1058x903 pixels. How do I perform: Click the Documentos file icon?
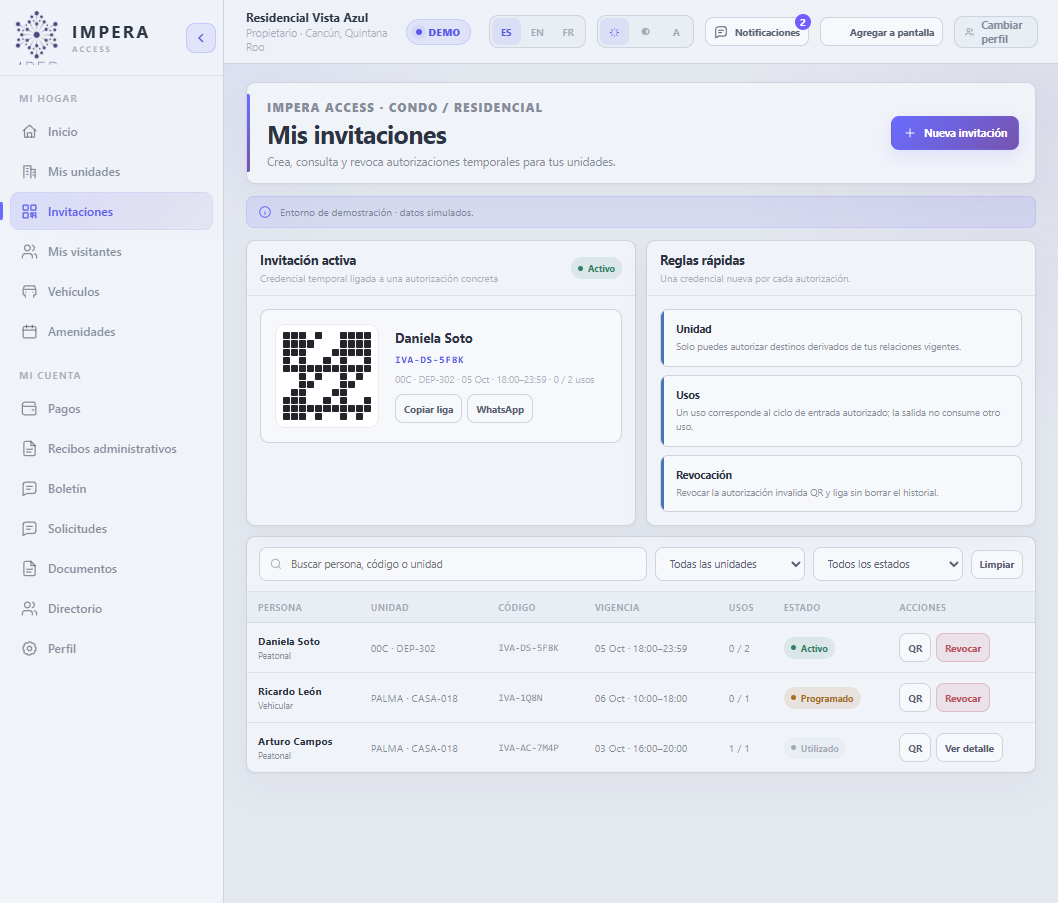pos(30,568)
